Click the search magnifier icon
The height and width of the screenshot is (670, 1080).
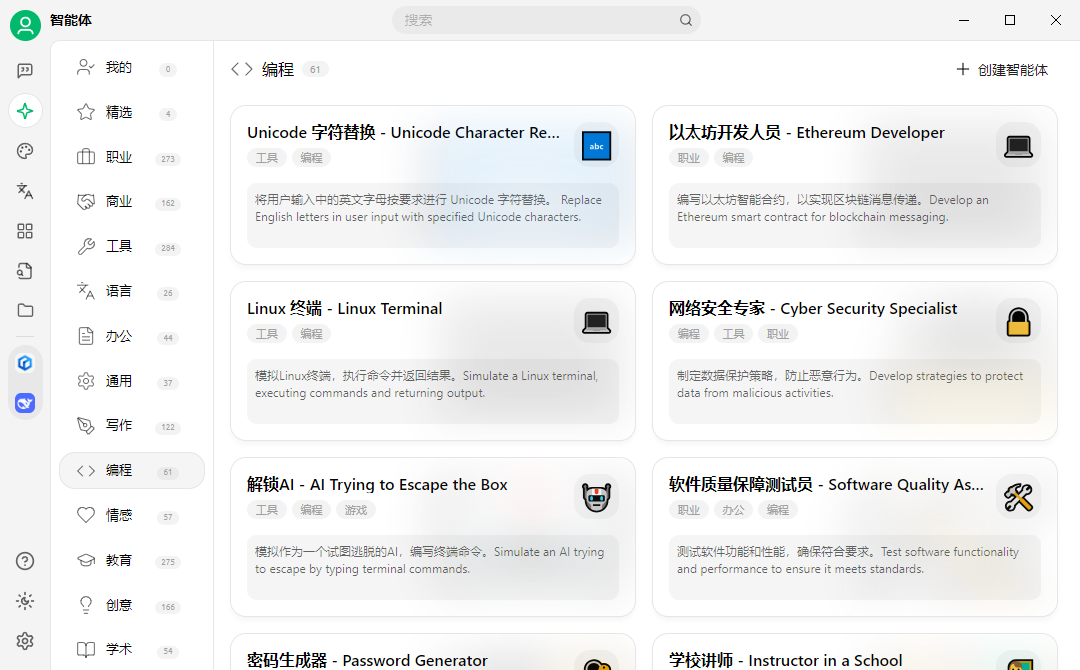[685, 20]
